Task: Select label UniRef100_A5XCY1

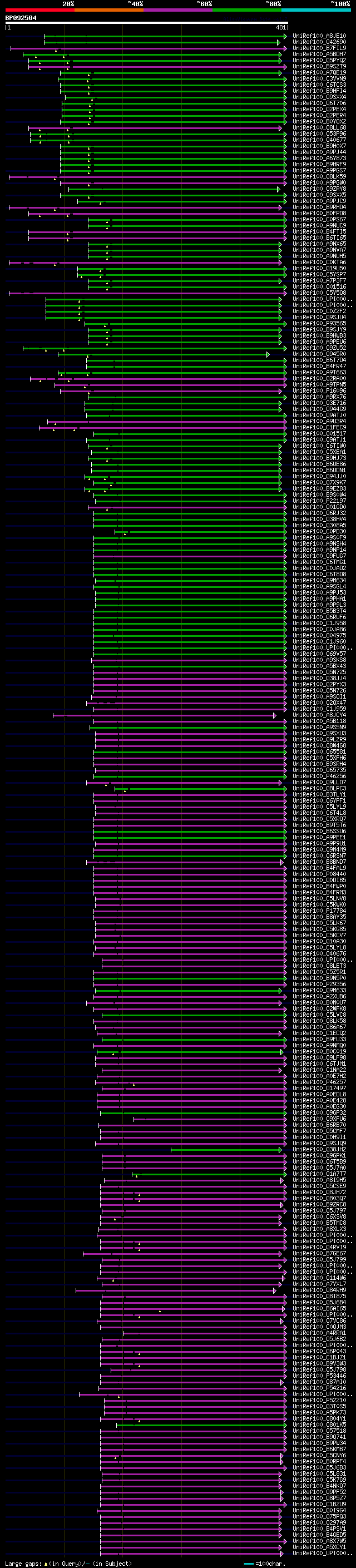Action: click(319, 1547)
